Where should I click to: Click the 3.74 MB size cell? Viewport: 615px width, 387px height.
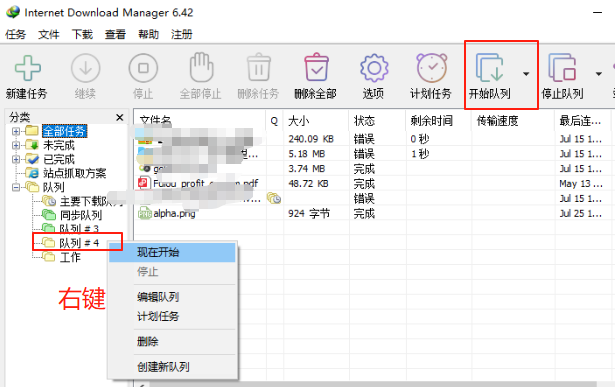(307, 169)
